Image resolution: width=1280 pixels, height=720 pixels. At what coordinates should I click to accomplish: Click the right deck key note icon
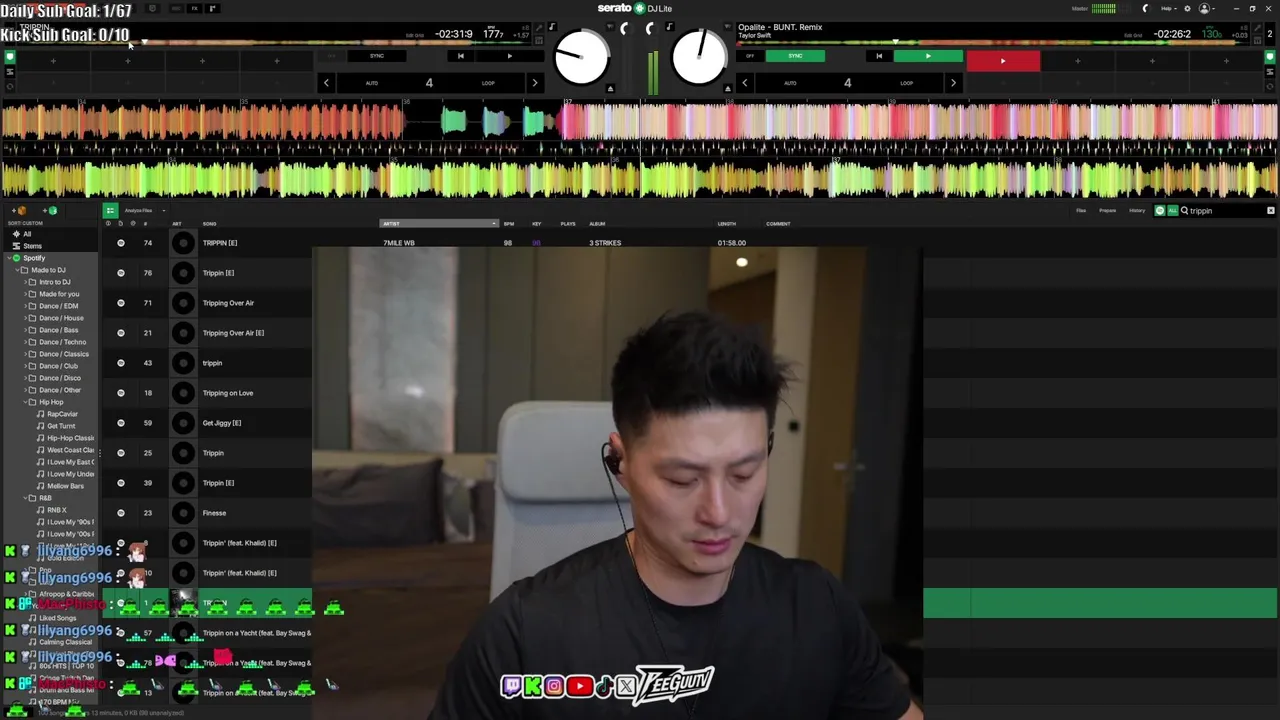click(670, 27)
